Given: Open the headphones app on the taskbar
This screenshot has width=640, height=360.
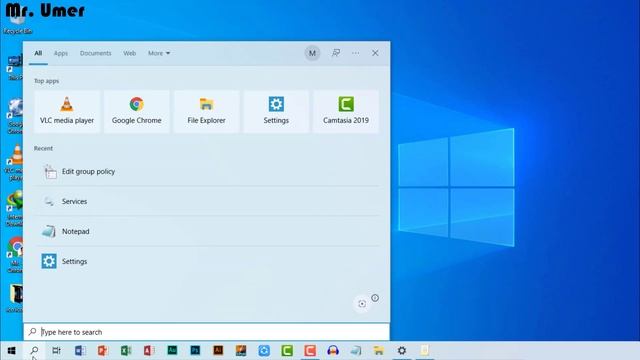Looking at the screenshot, I should coord(333,350).
